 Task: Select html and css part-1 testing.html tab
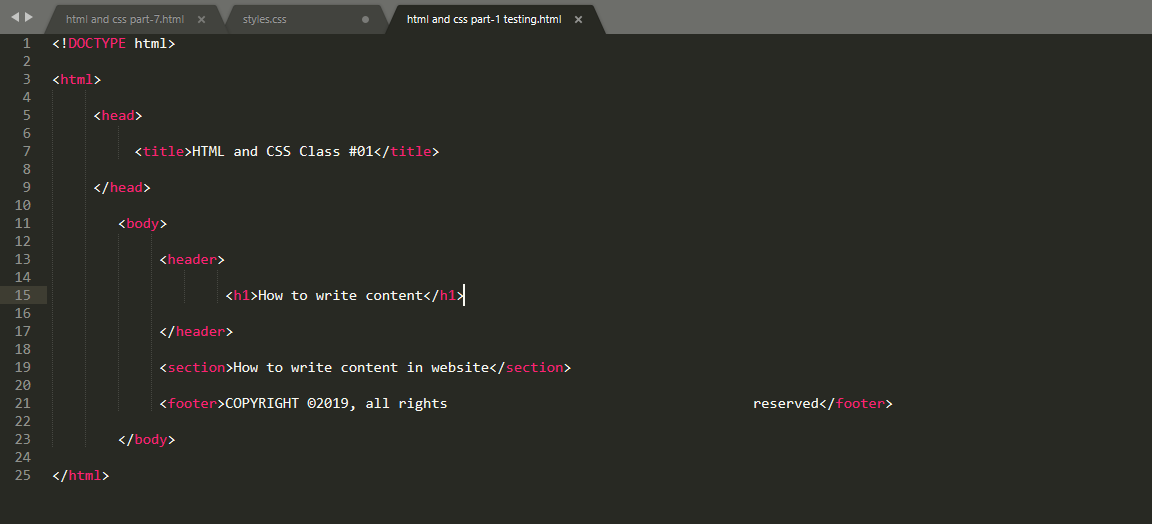pos(483,19)
